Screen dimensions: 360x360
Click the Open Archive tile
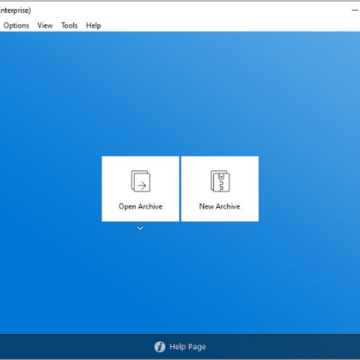click(140, 189)
